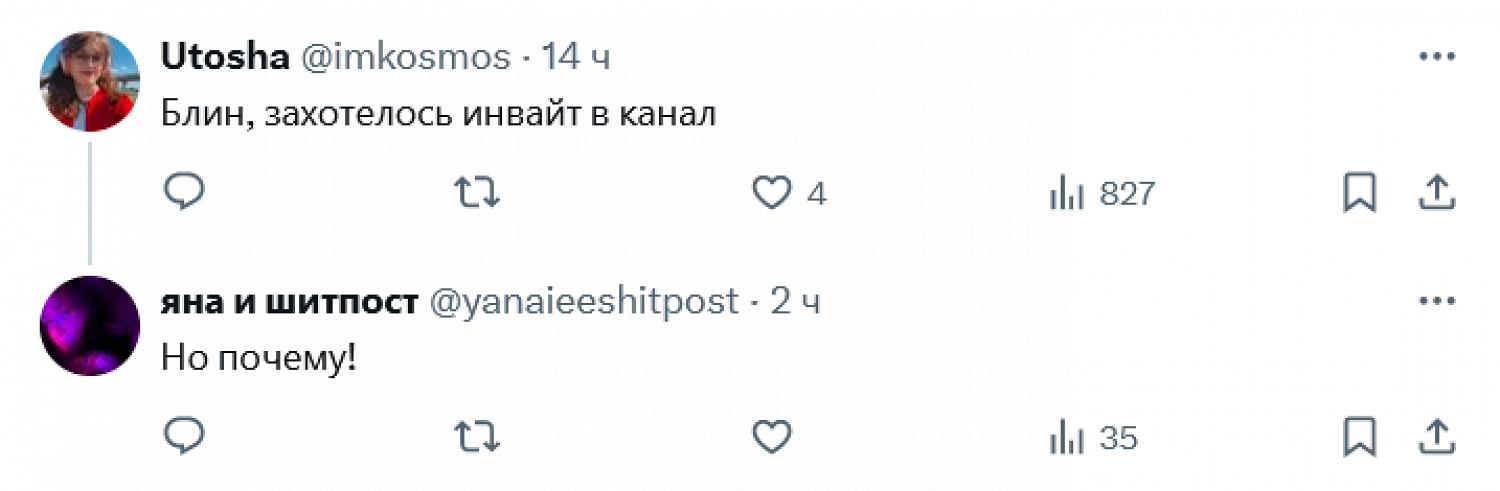Viewport: 1500px width, 491px height.
Task: Like the "Но почему!" tweet
Action: [x=772, y=437]
